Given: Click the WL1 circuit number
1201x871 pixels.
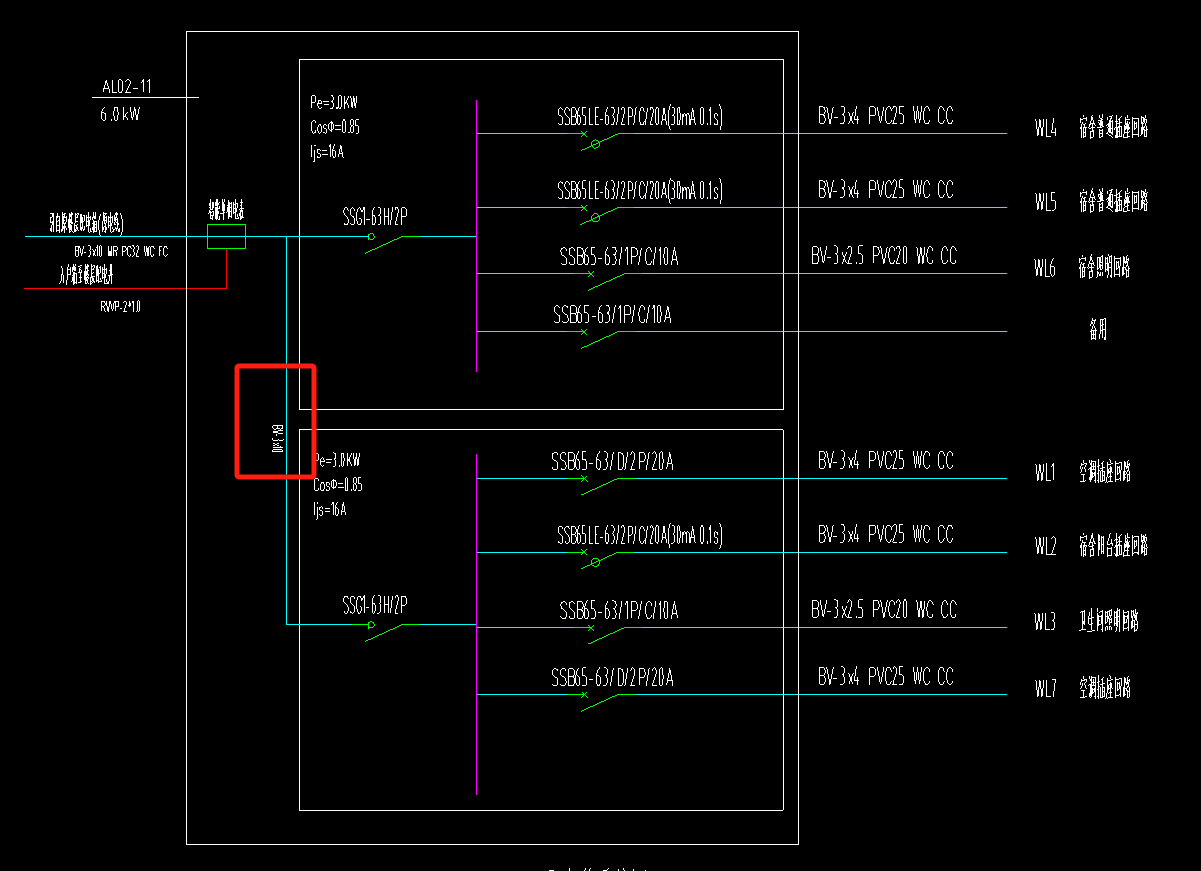Looking at the screenshot, I should (1045, 473).
